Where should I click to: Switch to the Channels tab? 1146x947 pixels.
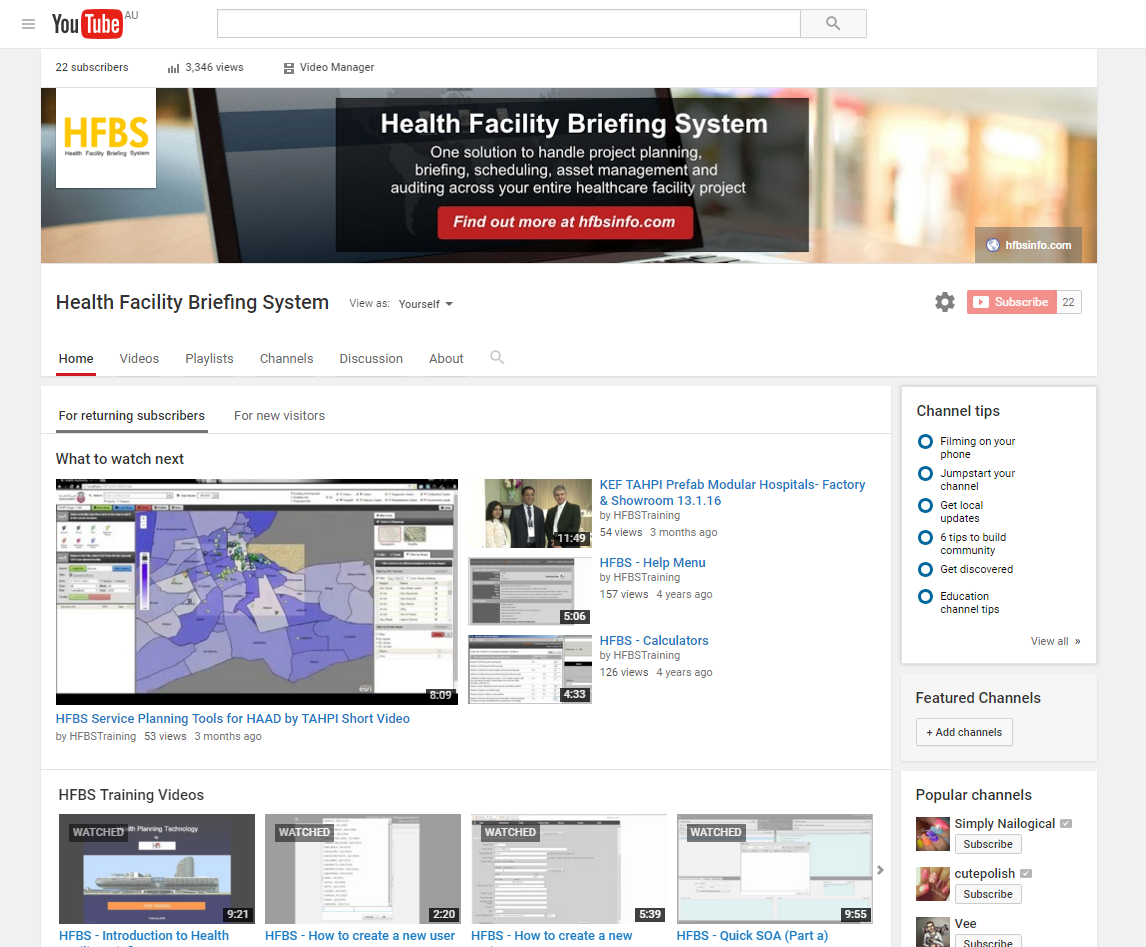click(x=286, y=359)
